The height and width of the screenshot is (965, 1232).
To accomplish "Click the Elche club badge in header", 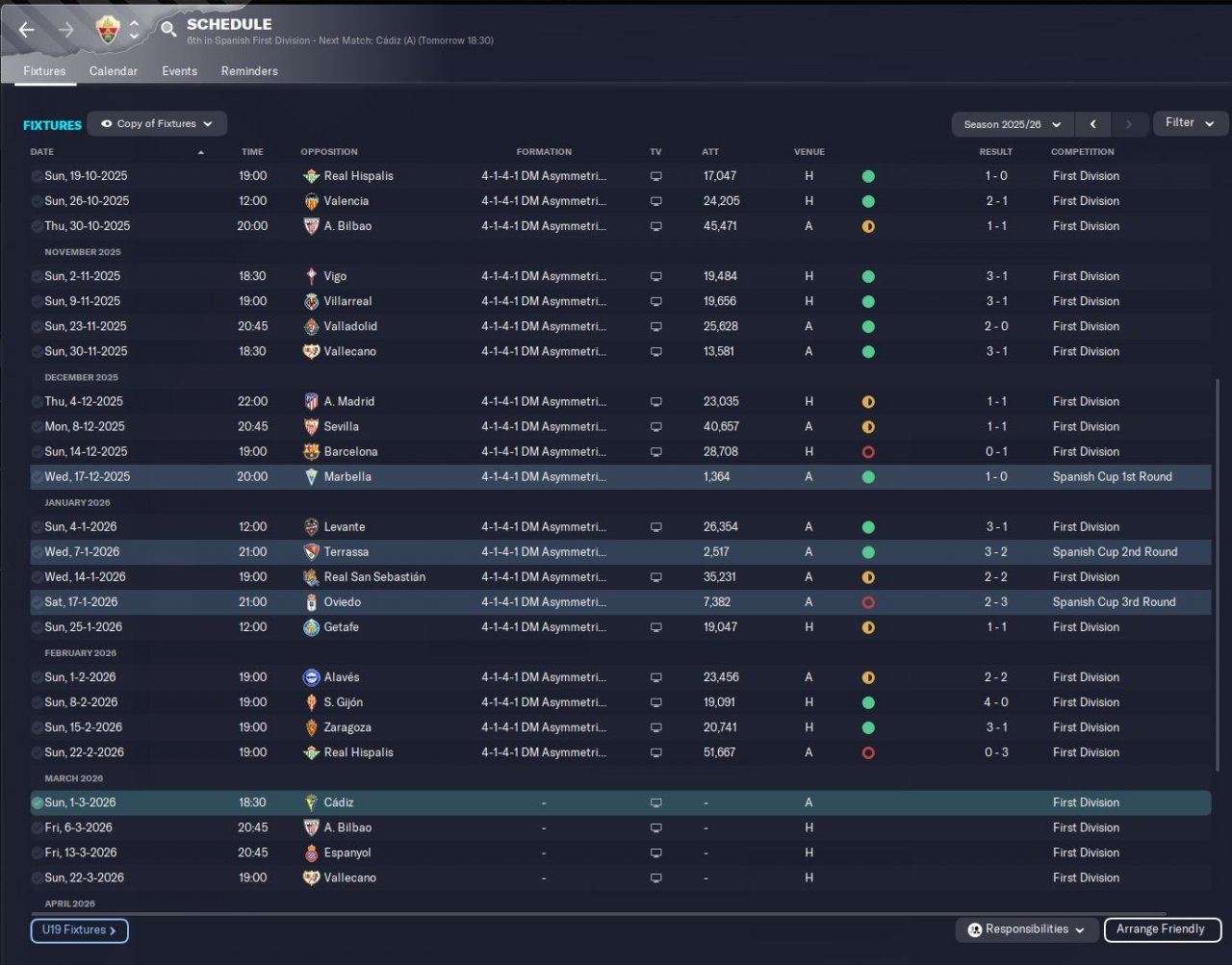I will coord(108,30).
